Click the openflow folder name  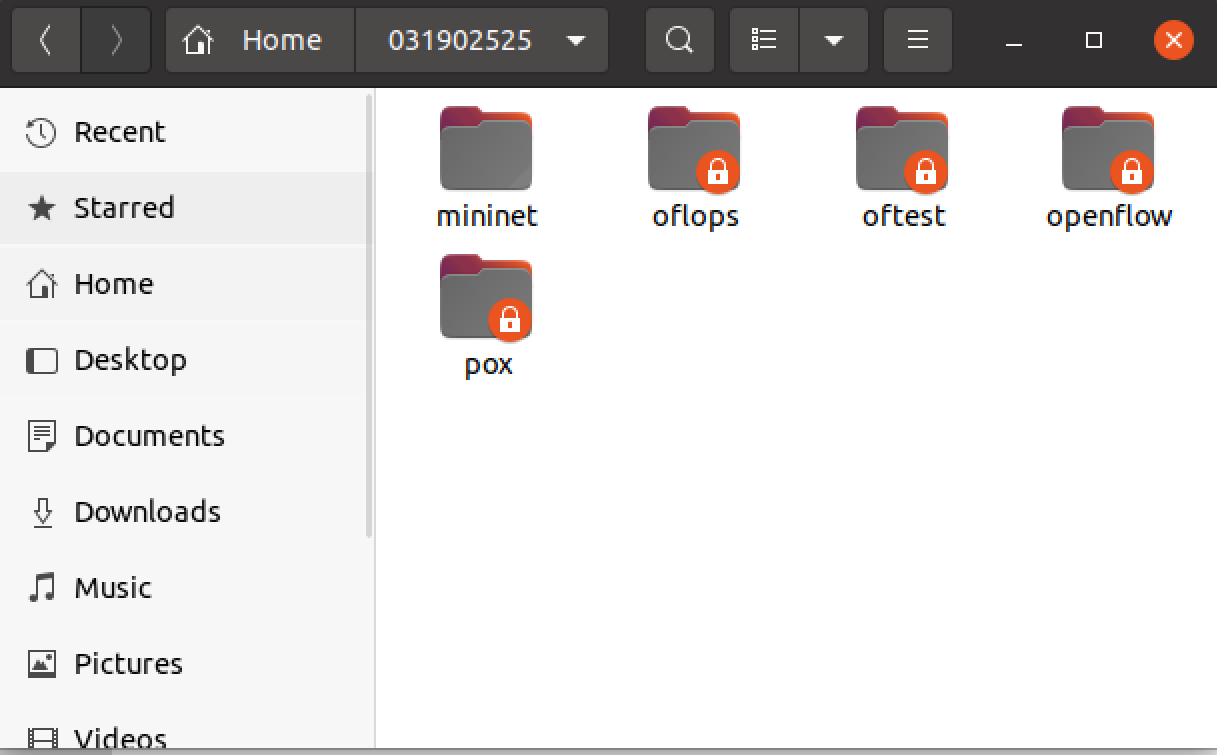(1109, 217)
